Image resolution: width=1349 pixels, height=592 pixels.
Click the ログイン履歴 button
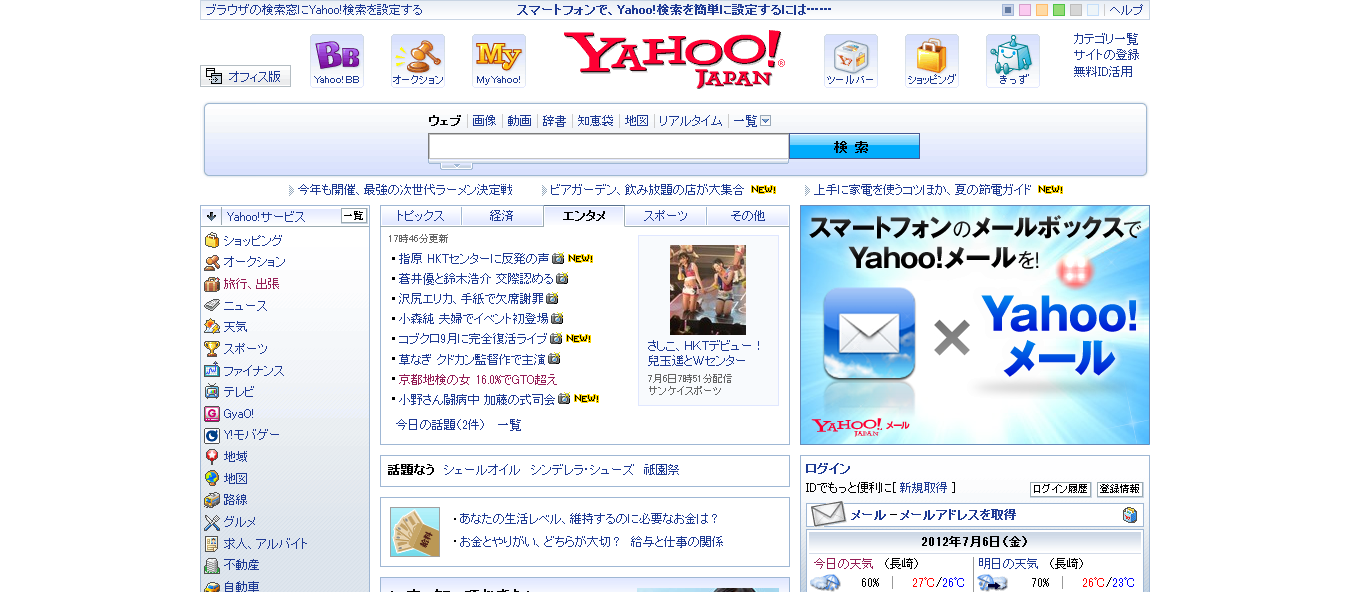point(1060,489)
